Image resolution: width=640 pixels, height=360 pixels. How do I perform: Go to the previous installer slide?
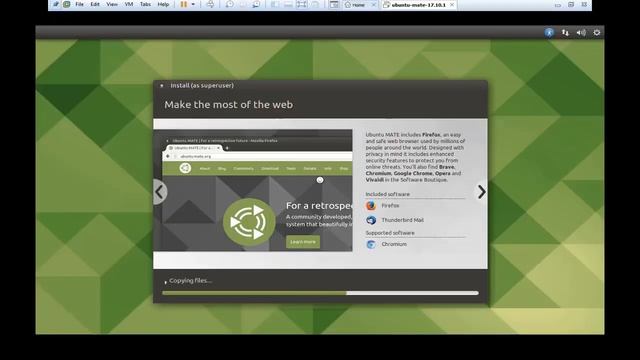pyautogui.click(x=160, y=192)
